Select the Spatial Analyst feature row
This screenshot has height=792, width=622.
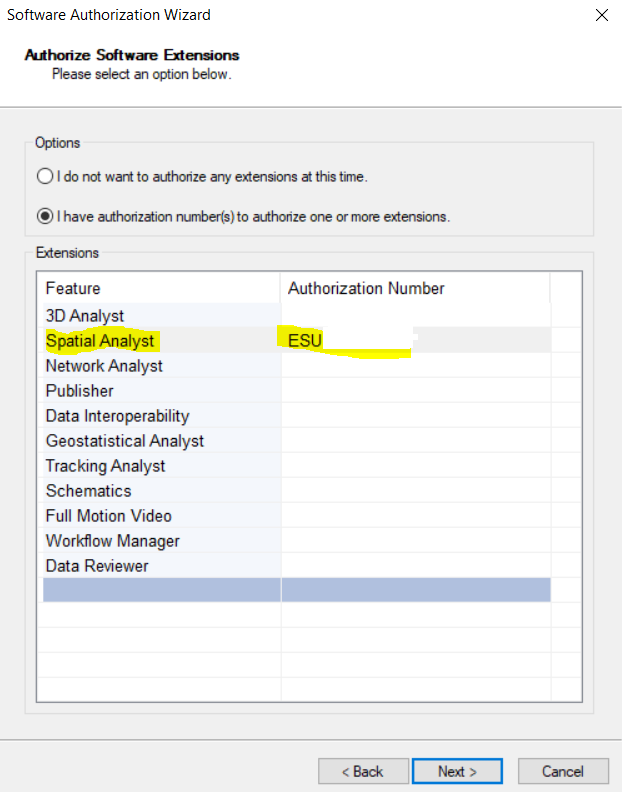click(x=100, y=341)
